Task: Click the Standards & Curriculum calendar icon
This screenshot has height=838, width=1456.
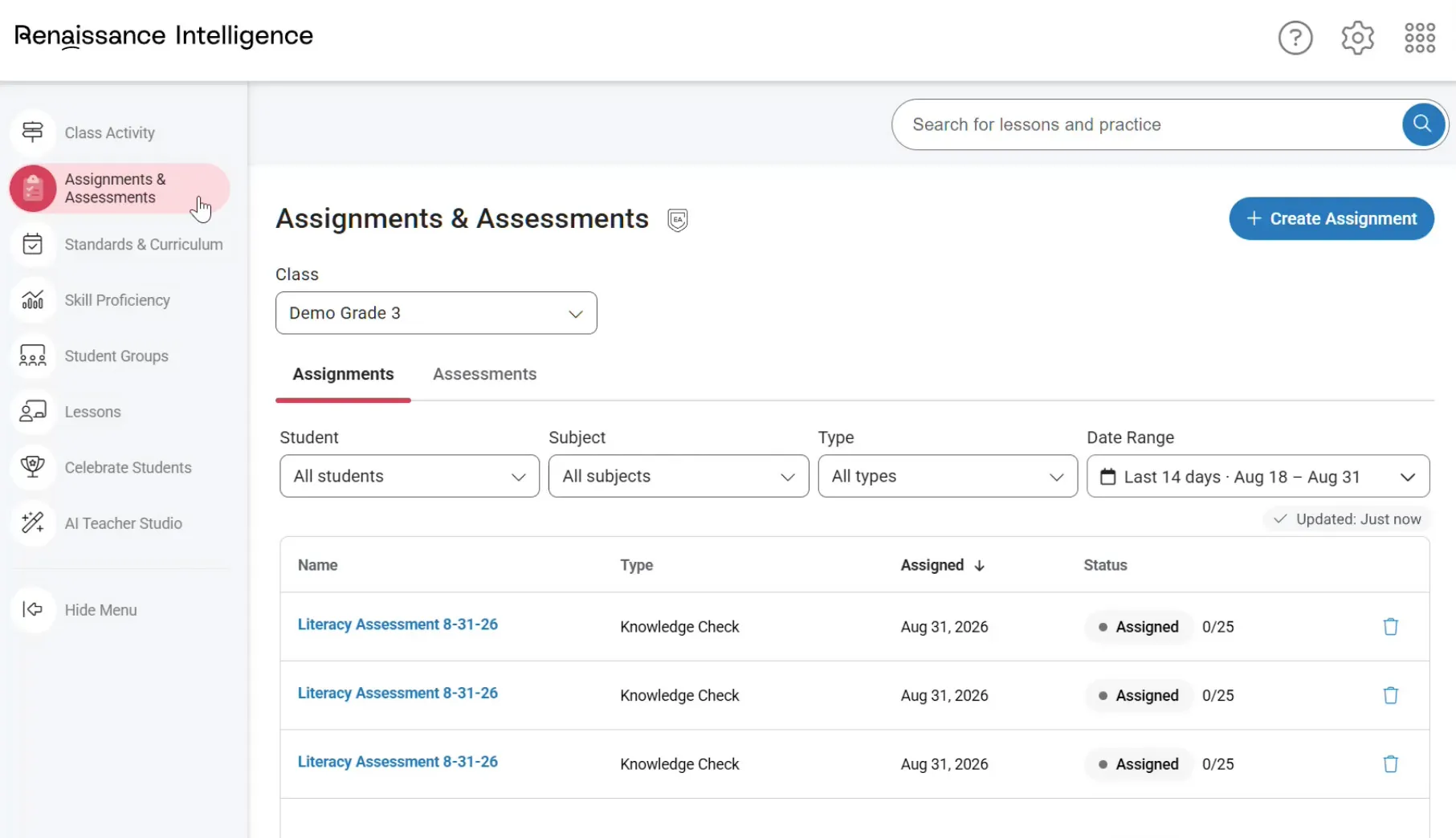Action: [x=33, y=244]
